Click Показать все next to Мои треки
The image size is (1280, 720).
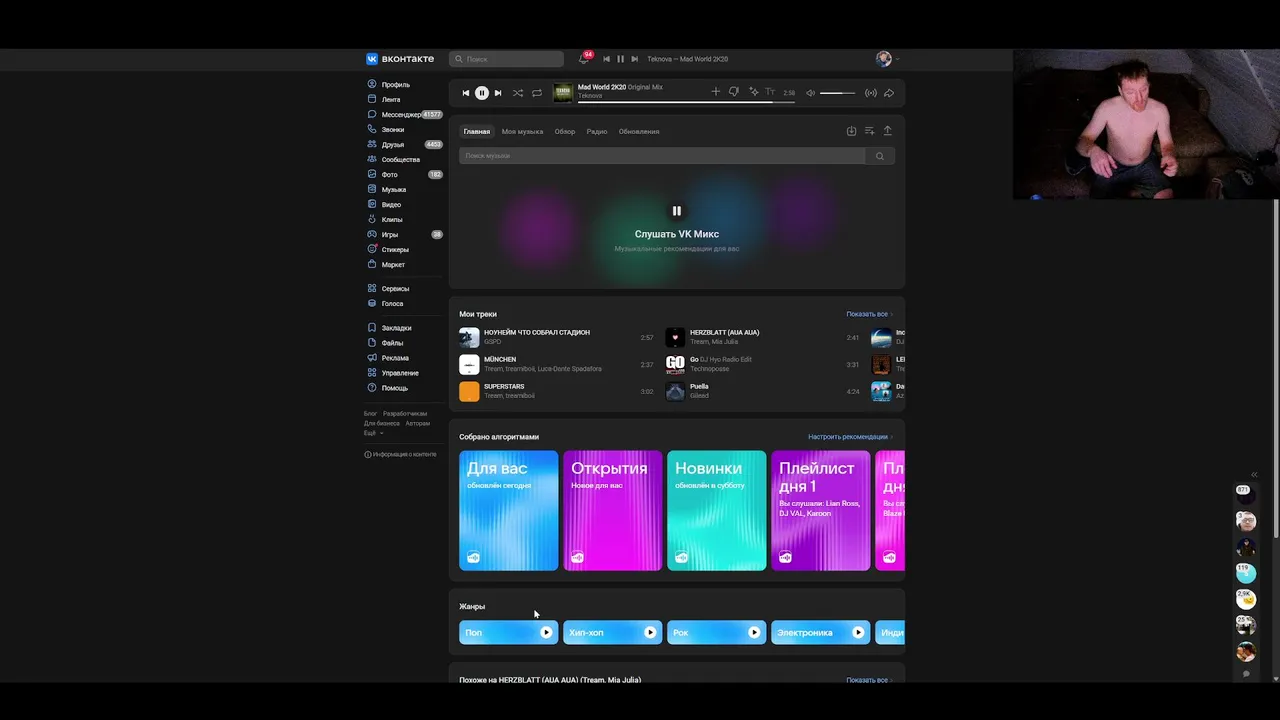click(869, 314)
